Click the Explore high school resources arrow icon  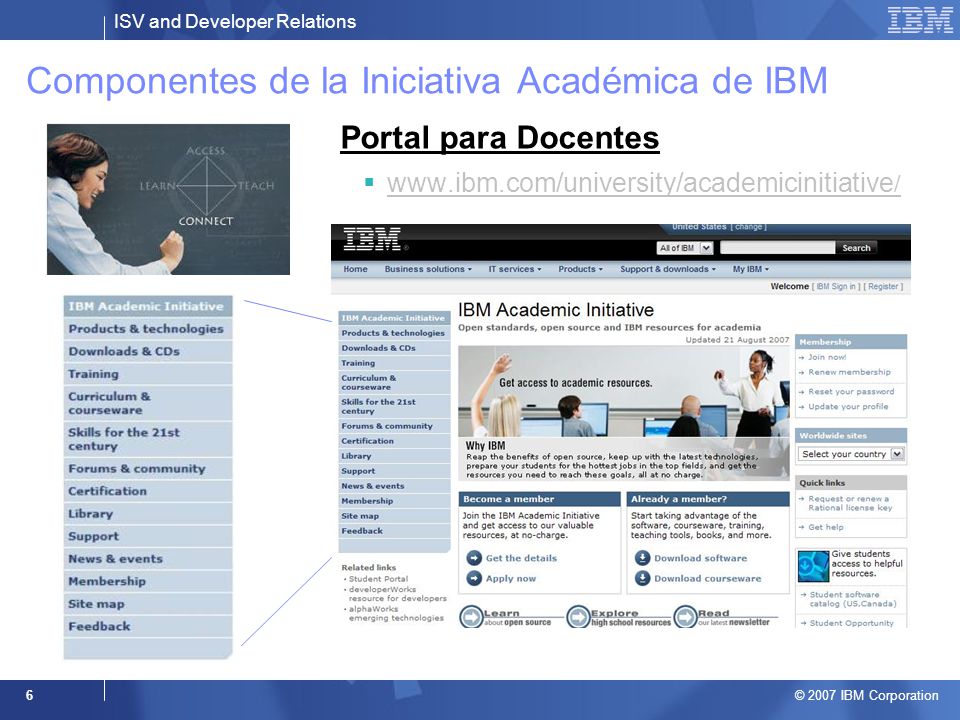[578, 617]
